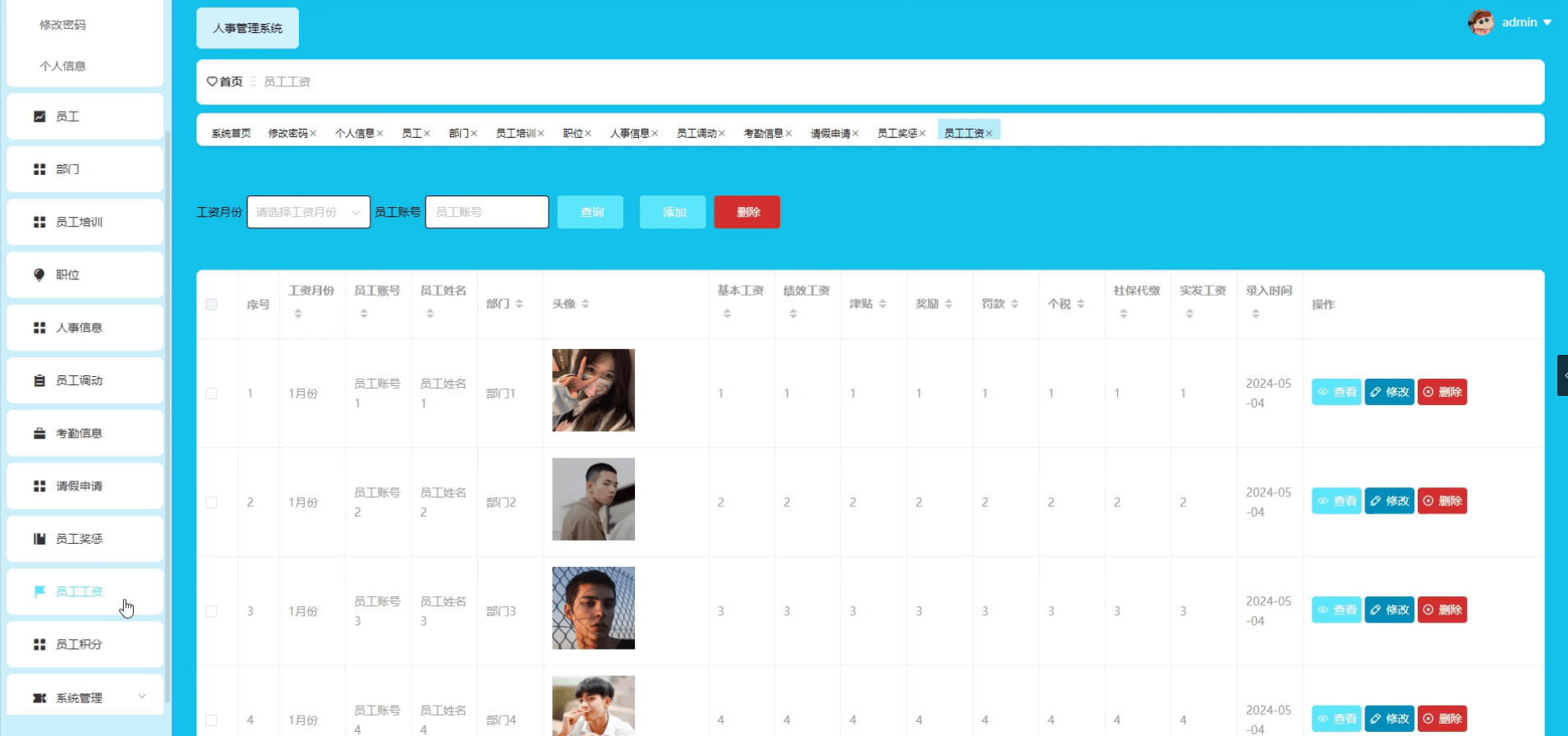Click the 人事管理系统 title button
The height and width of the screenshot is (736, 1568).
(x=247, y=28)
